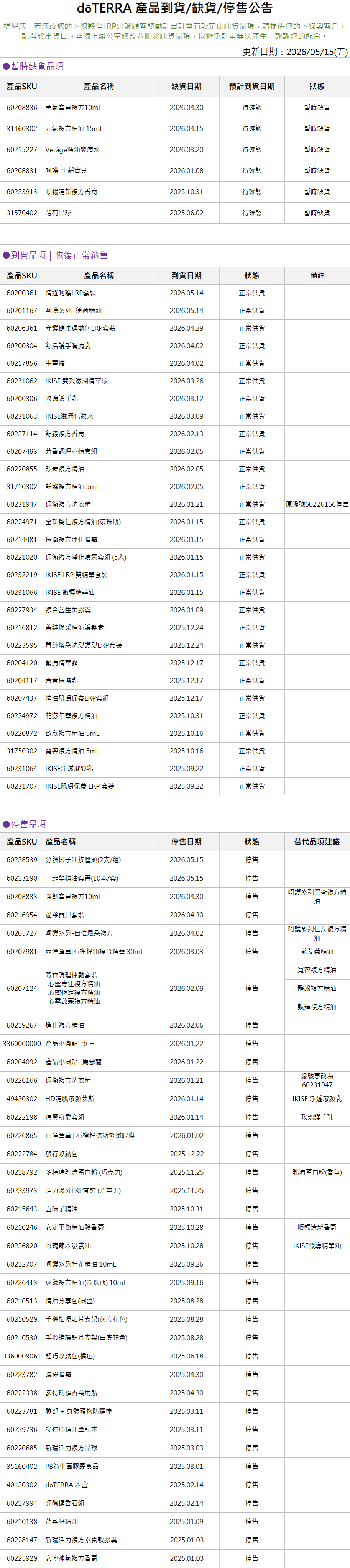Screen dimensions: 350x1568
Task: Select product 精選呵護LRP套裝
Action: click(x=71, y=293)
